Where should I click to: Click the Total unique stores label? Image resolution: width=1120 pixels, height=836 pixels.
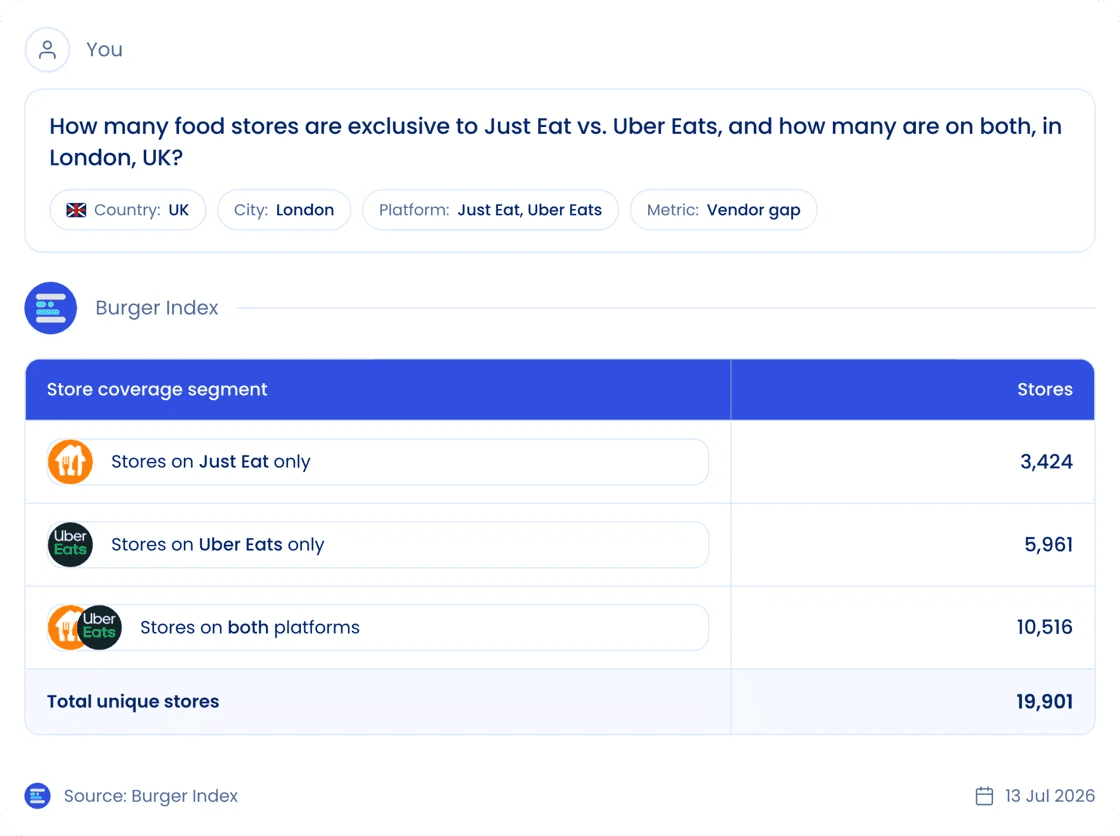133,702
